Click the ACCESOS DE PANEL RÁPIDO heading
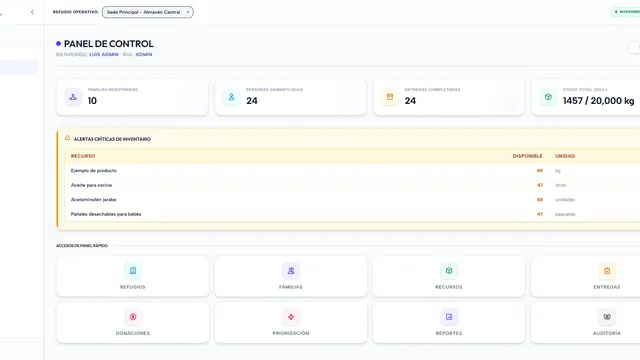Viewport: 640px width, 360px height. click(82, 246)
